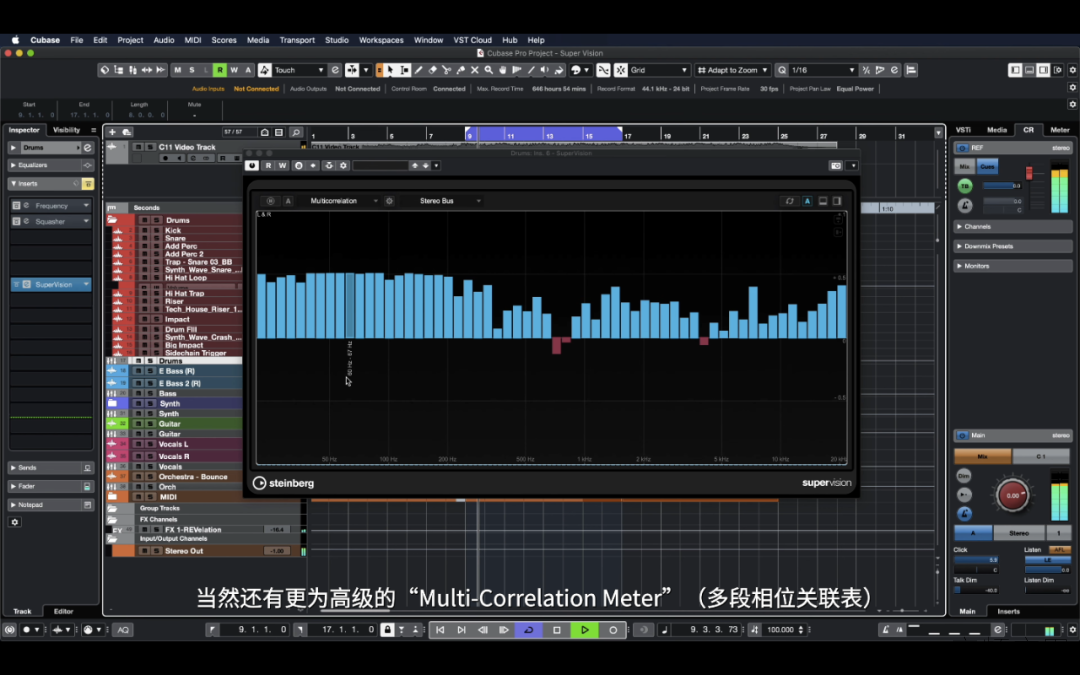Toggle global Mute M button in toolbar
This screenshot has height=675, width=1080.
[x=178, y=70]
